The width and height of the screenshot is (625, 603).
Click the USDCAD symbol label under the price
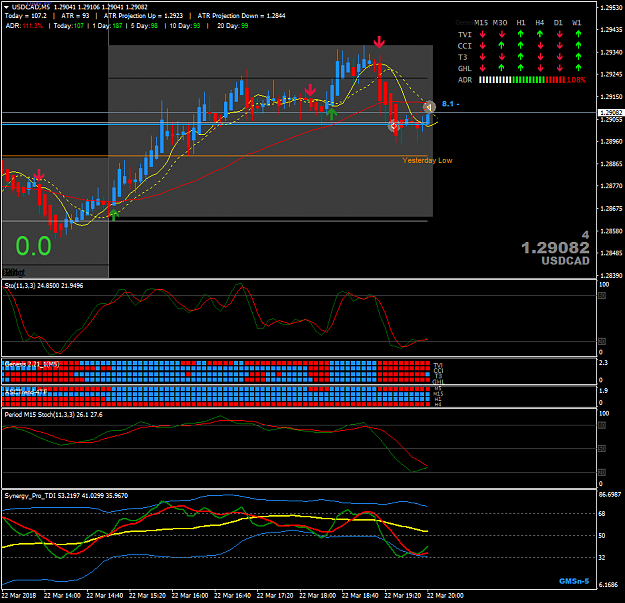(565, 261)
